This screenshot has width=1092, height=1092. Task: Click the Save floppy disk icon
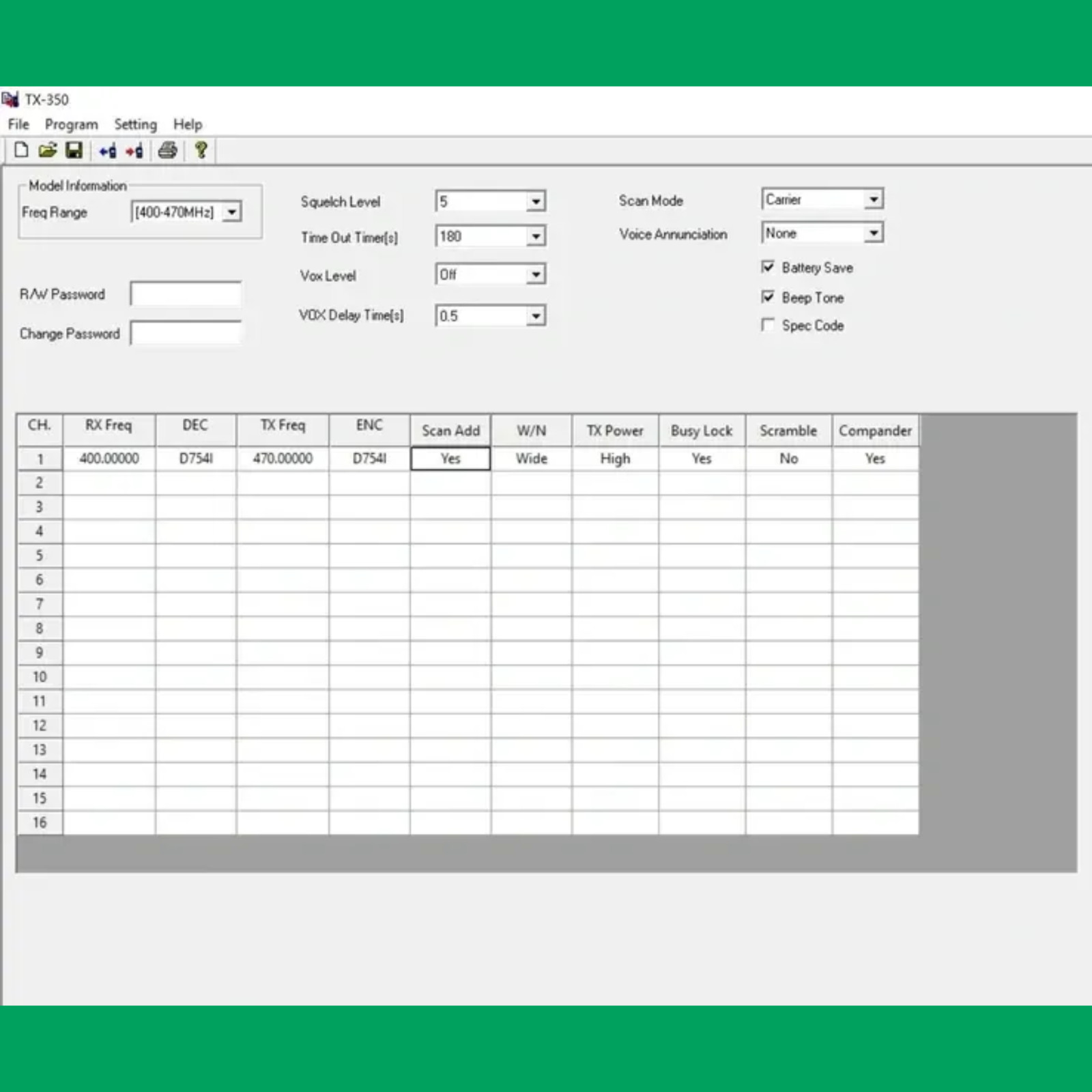pos(74,150)
